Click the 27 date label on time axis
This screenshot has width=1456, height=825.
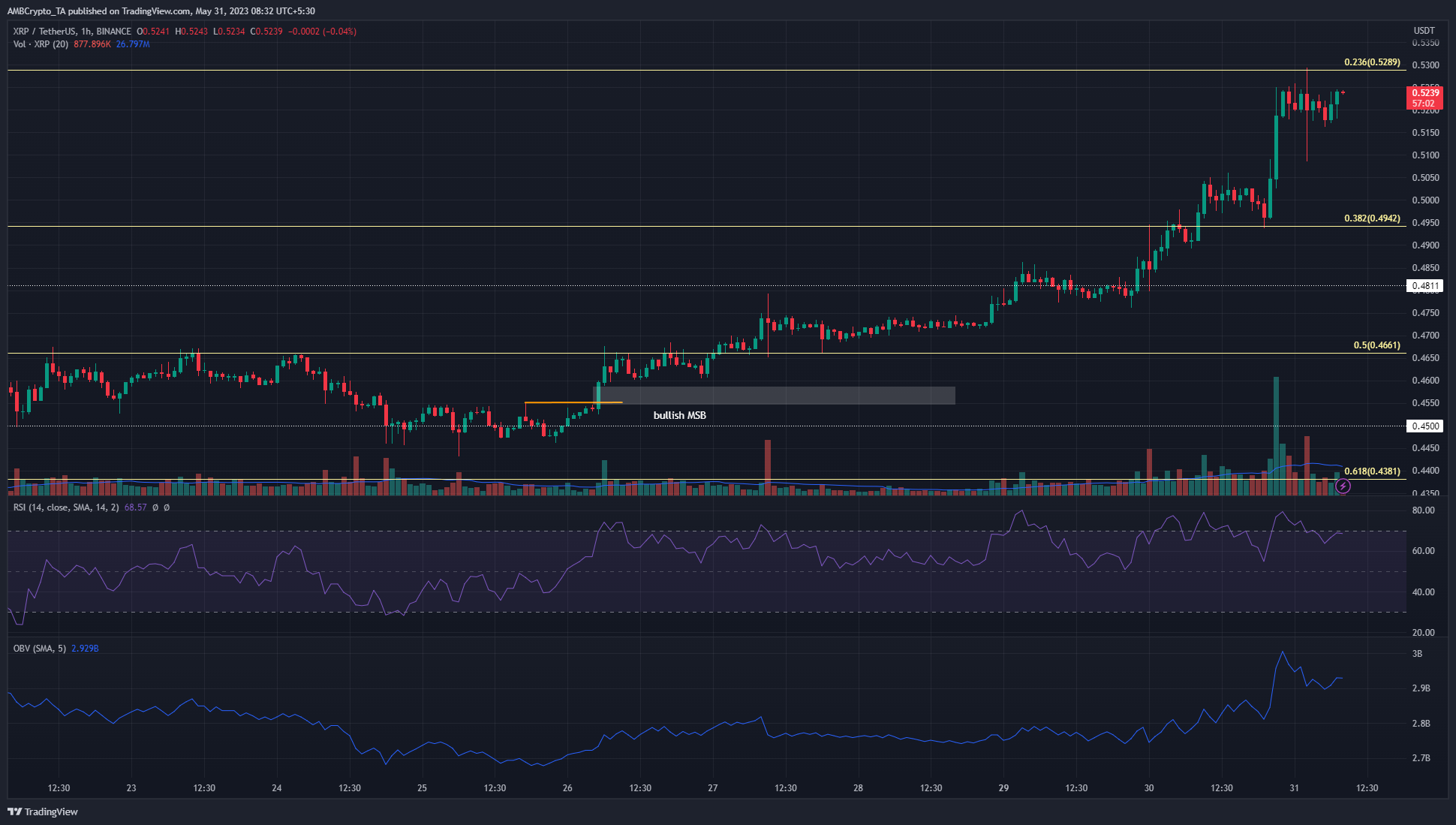click(x=713, y=787)
